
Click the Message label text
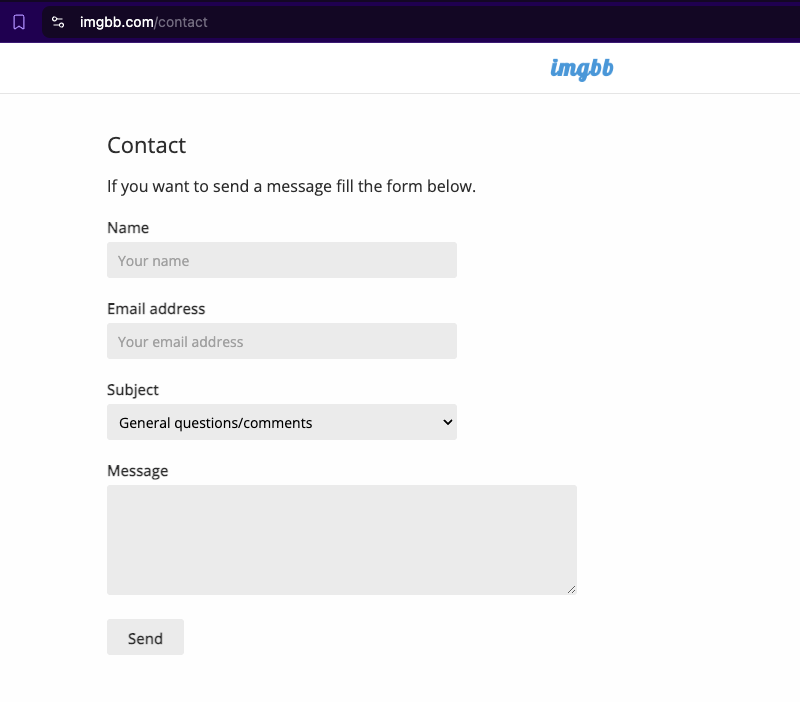point(137,471)
